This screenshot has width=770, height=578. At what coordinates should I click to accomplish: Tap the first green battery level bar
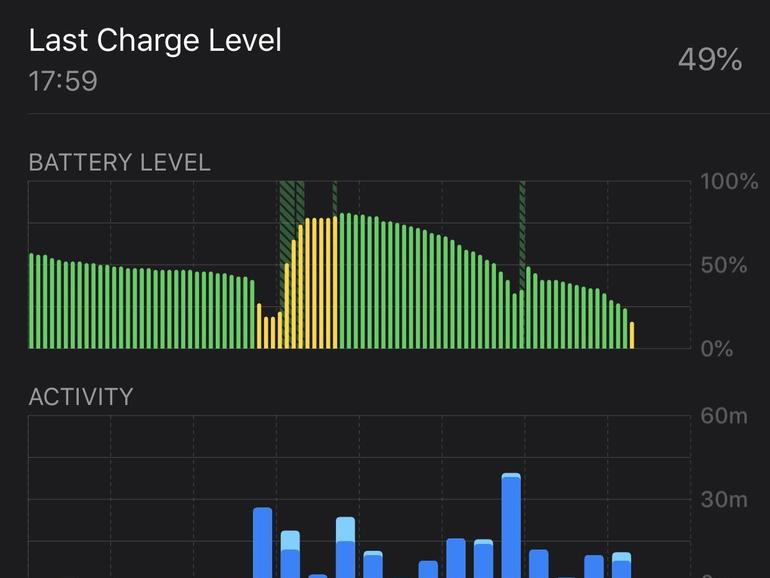(x=31, y=301)
